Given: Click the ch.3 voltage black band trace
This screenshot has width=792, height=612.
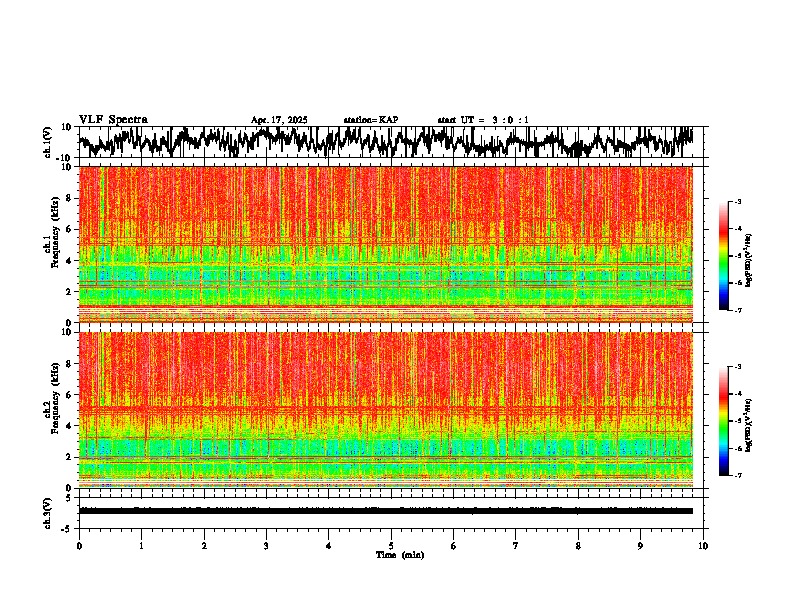Looking at the screenshot, I should [x=386, y=511].
